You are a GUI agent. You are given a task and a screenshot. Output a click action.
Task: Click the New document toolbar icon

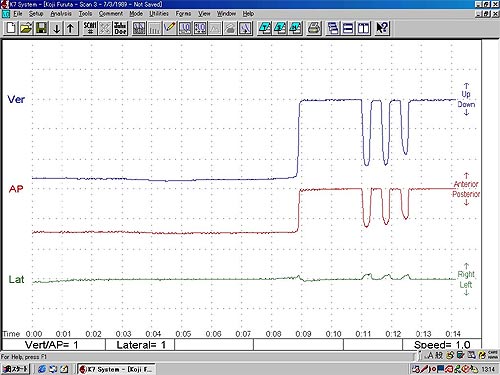[11, 28]
